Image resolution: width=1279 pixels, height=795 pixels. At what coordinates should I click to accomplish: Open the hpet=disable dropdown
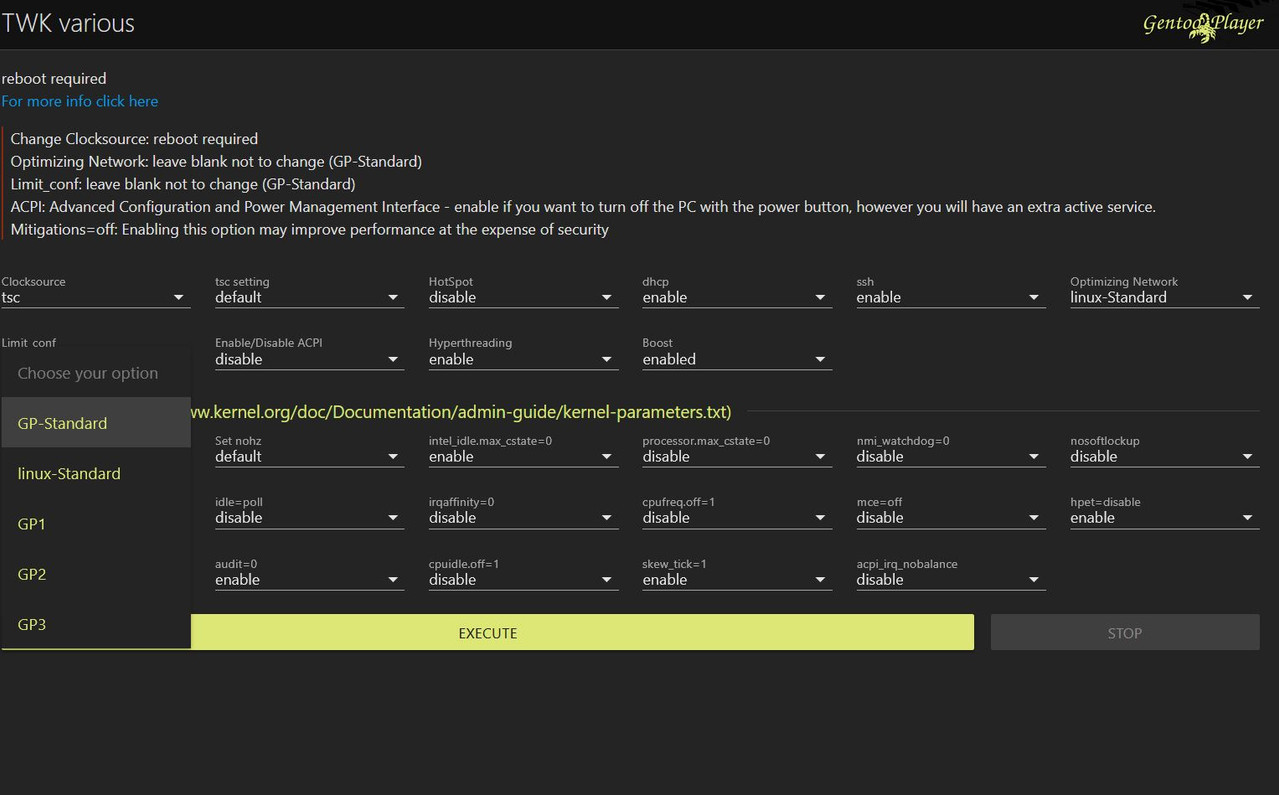coord(1164,517)
